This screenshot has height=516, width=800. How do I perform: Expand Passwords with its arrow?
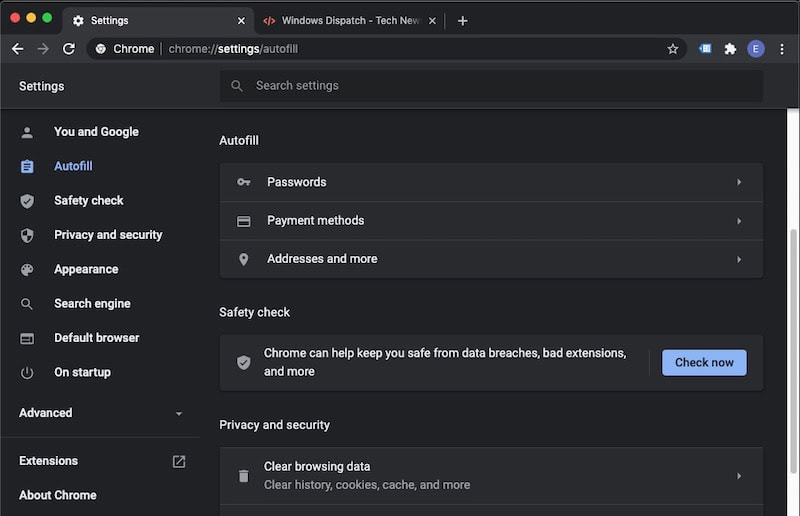click(x=739, y=182)
